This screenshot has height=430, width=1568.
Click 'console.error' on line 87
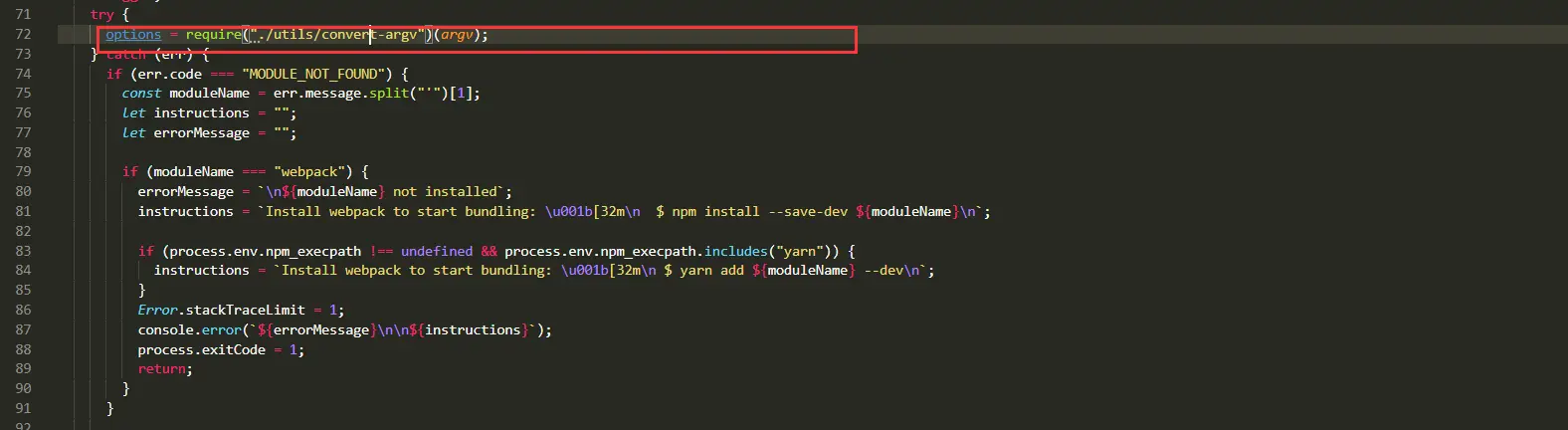coord(190,329)
